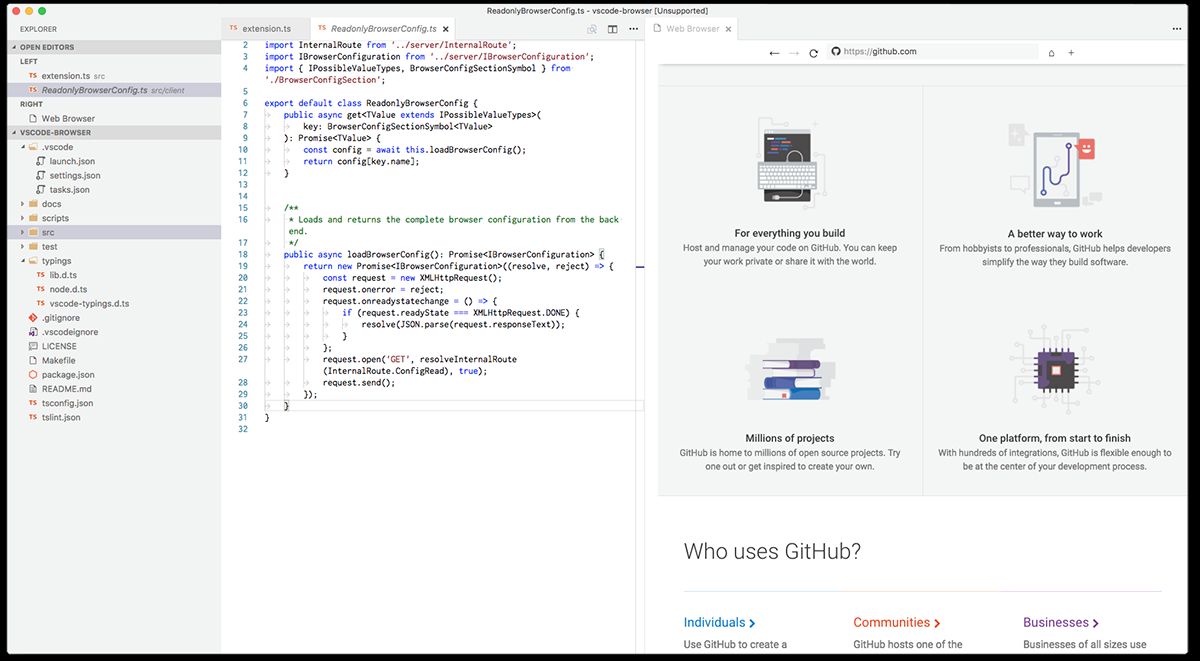
Task: Activate the Web Browser tab
Action: (692, 29)
